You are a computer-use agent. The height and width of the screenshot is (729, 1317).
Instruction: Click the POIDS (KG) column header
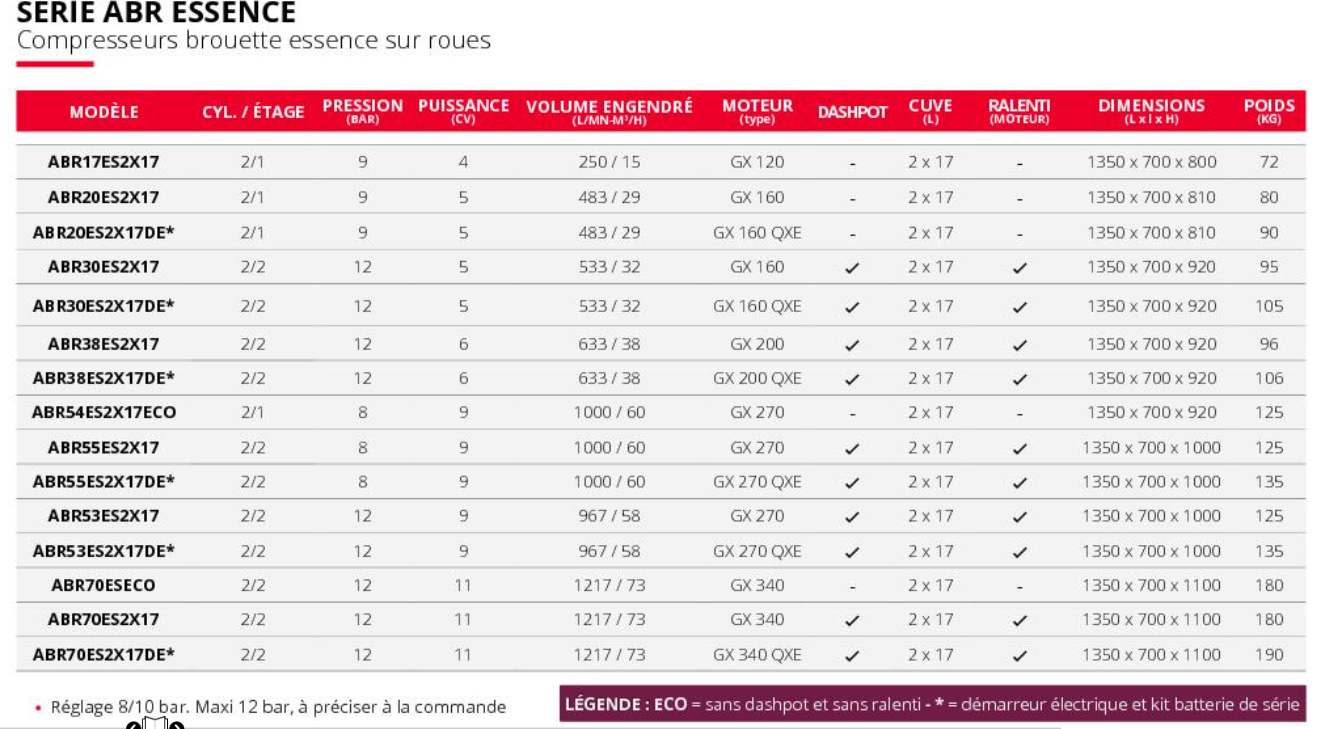pyautogui.click(x=1269, y=111)
